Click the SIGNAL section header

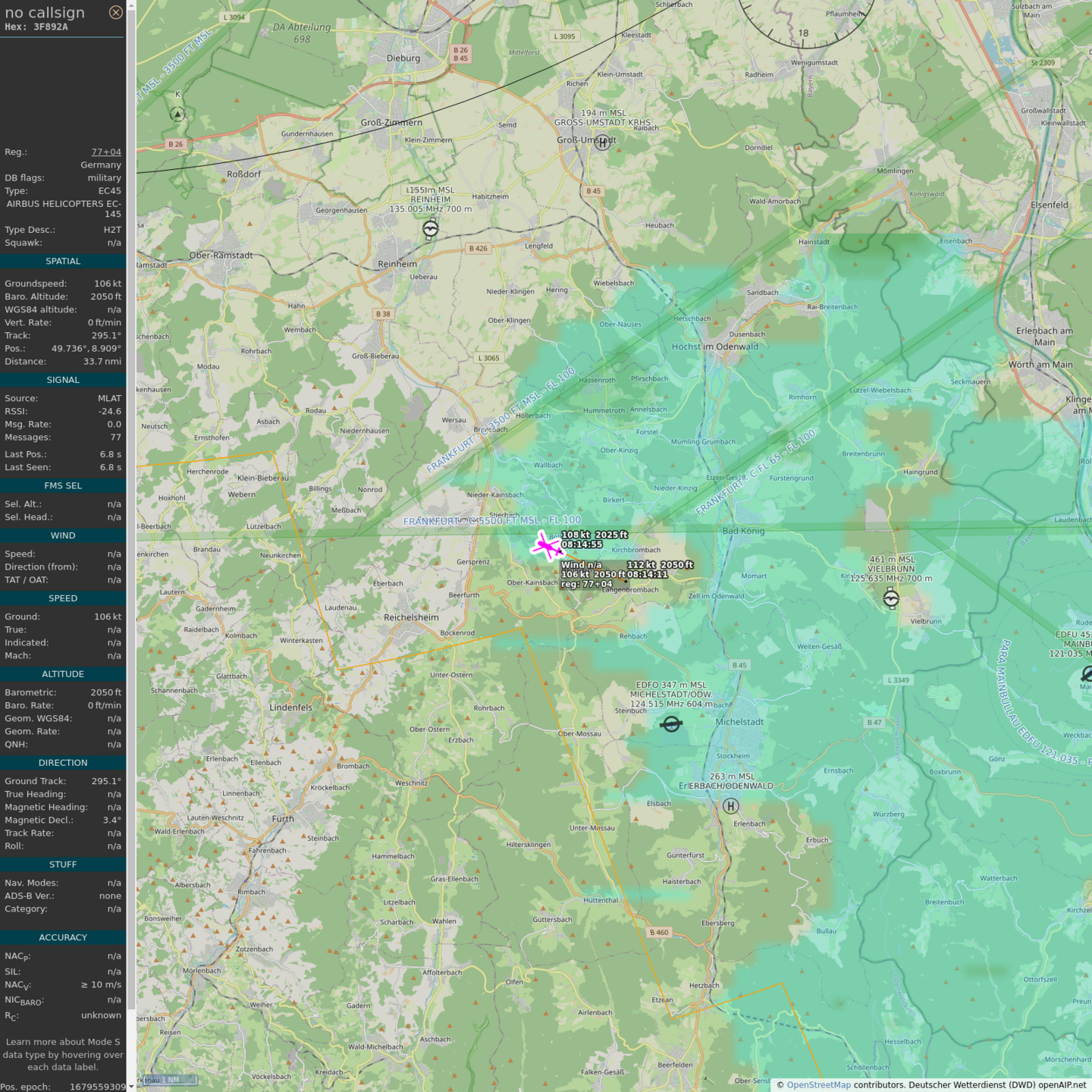[x=63, y=380]
